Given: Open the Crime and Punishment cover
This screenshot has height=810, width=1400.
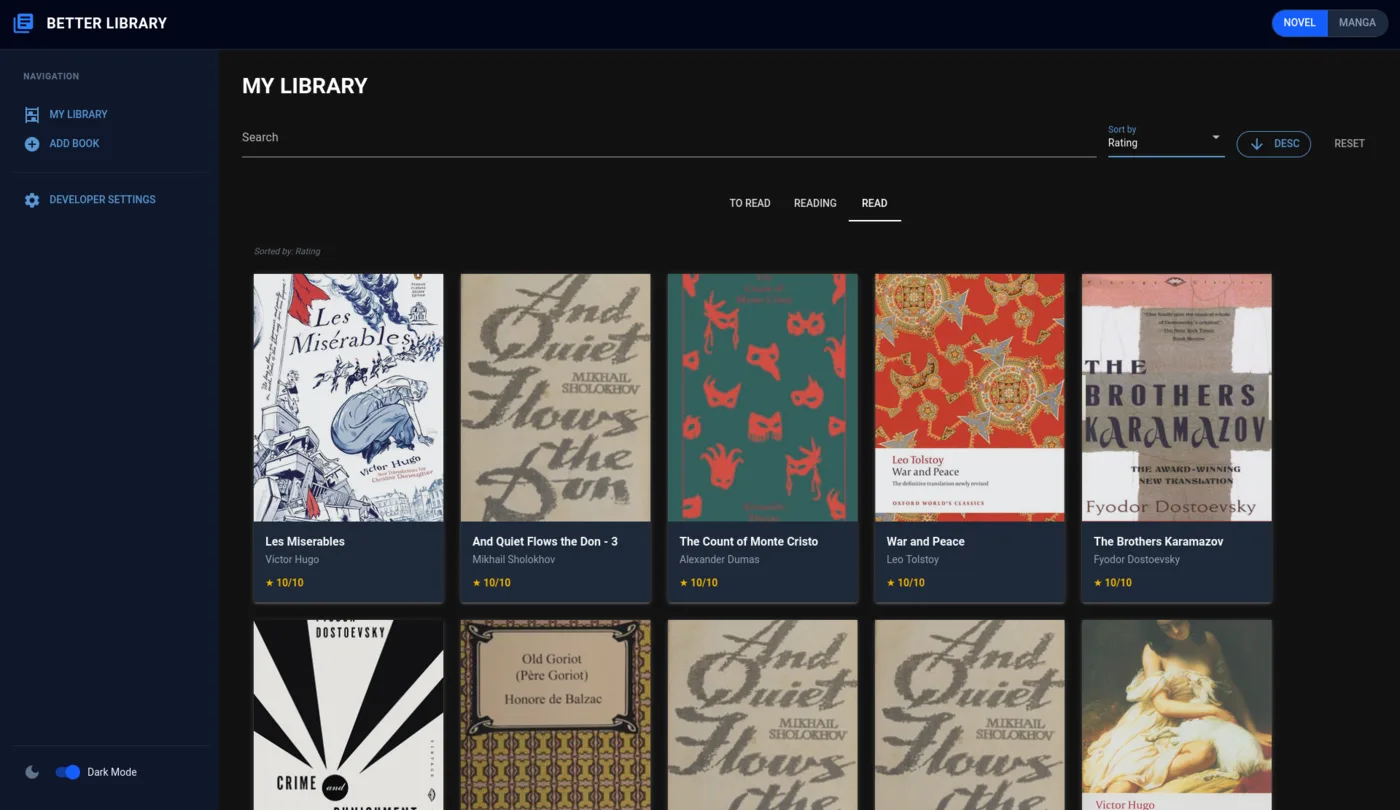Looking at the screenshot, I should (x=348, y=715).
